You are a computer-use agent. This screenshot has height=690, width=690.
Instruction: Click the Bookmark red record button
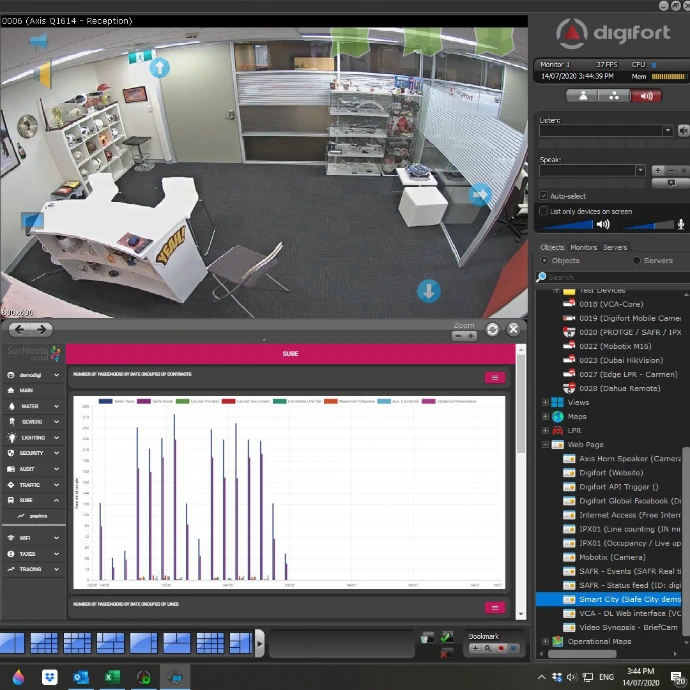coord(500,649)
